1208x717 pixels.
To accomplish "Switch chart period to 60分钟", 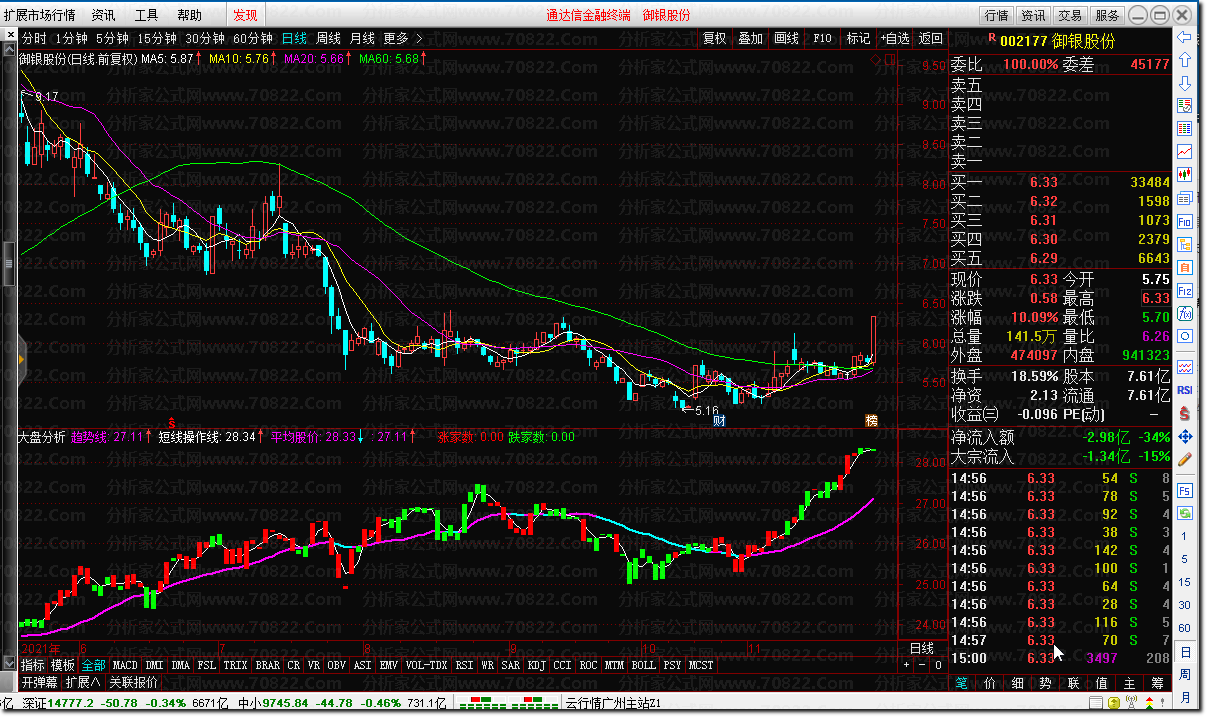I will click(x=253, y=38).
